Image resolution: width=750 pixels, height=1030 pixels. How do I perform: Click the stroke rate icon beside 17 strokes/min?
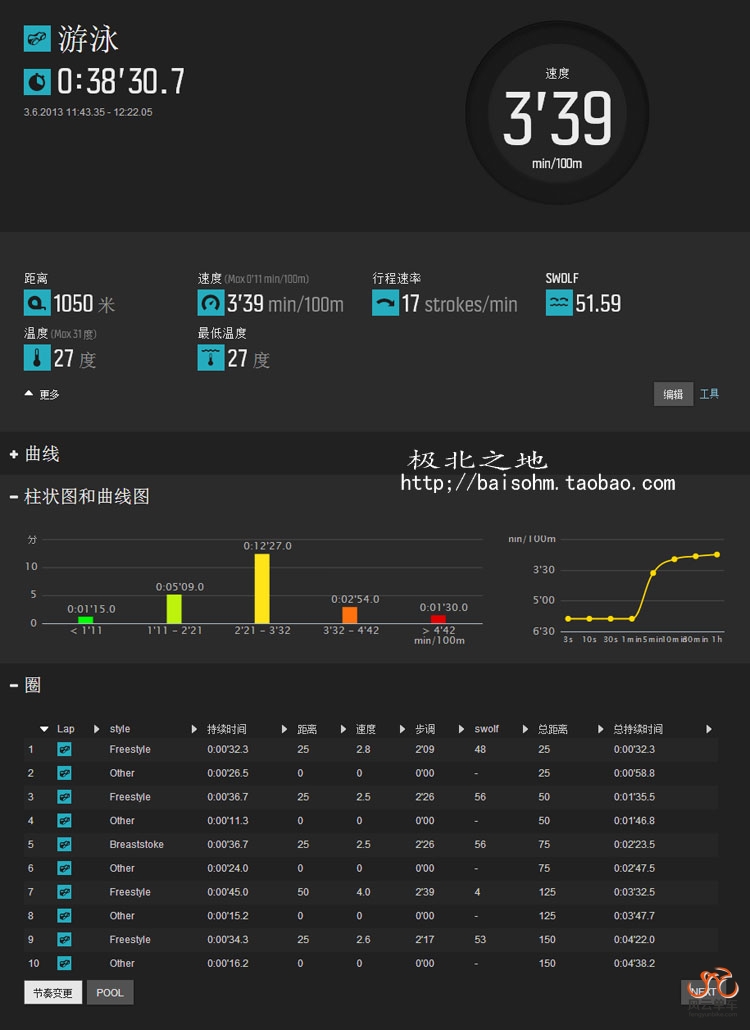[385, 303]
